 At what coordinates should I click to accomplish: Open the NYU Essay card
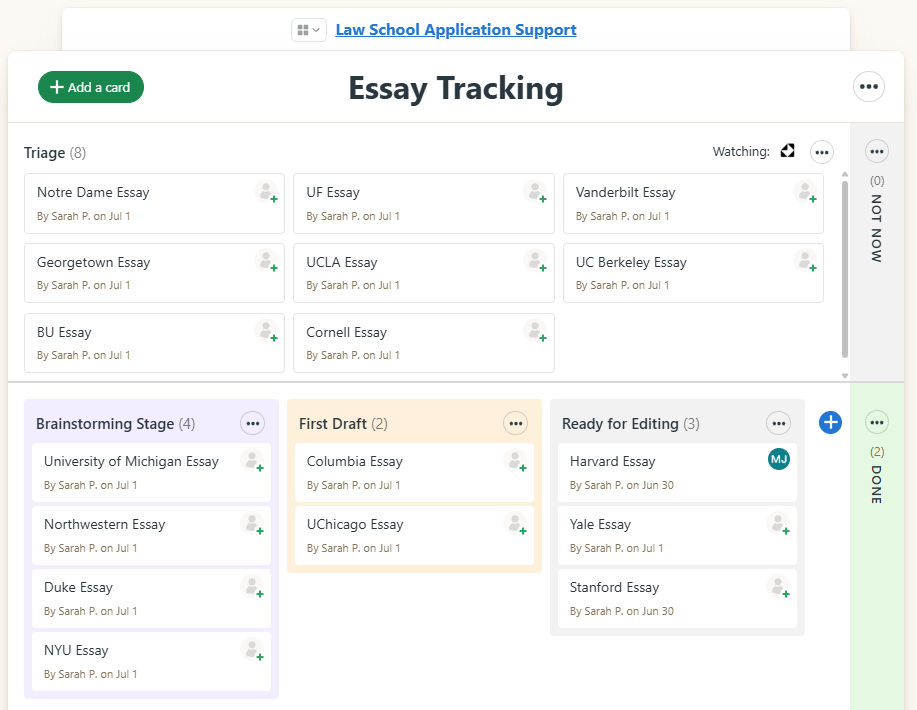pyautogui.click(x=151, y=661)
